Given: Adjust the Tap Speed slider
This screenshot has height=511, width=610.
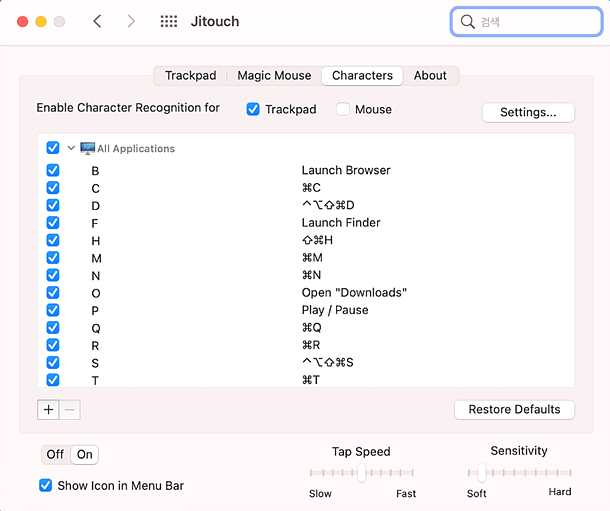Looking at the screenshot, I should pyautogui.click(x=361, y=473).
